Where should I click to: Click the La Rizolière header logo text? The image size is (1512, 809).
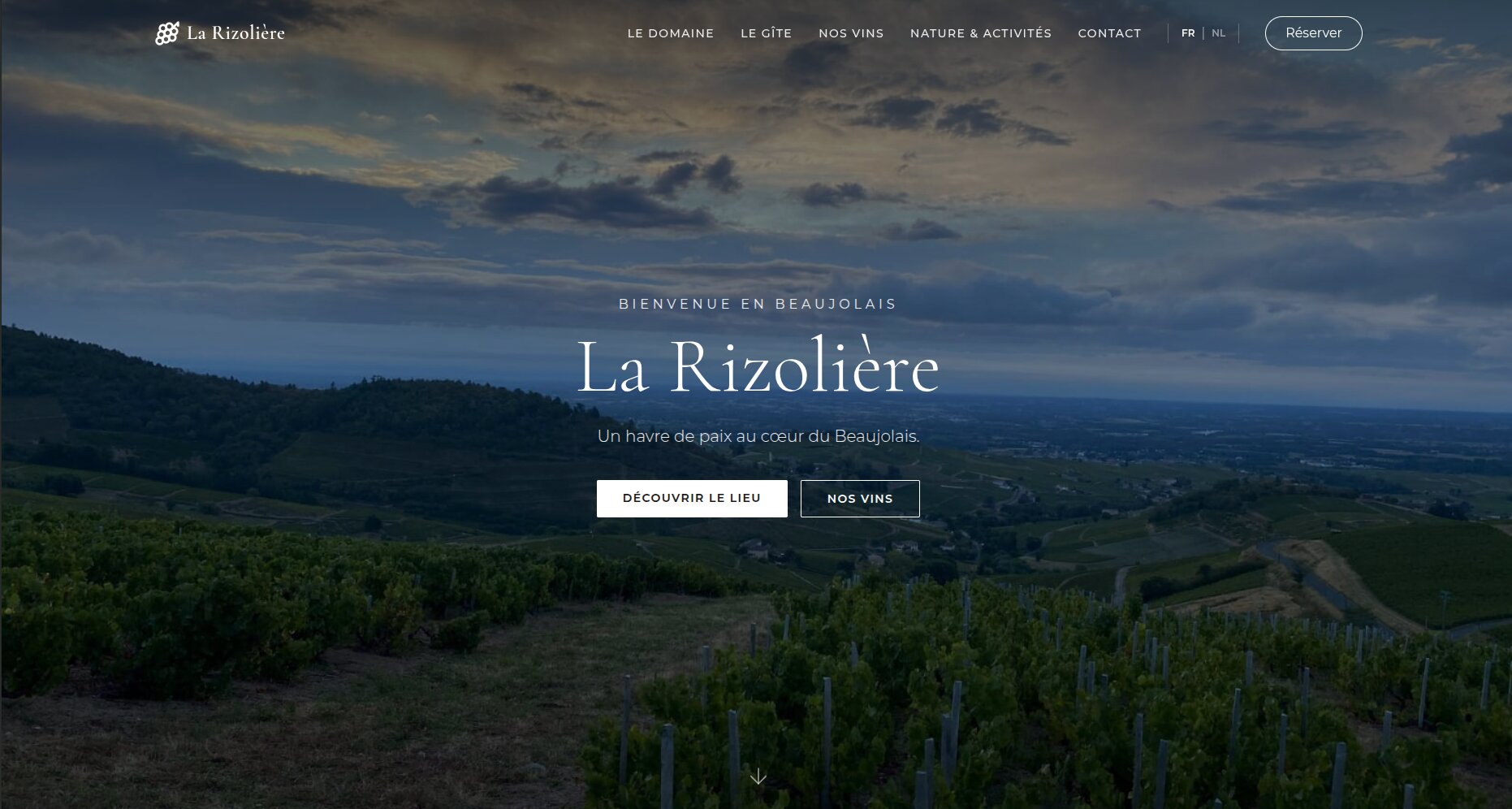point(236,33)
